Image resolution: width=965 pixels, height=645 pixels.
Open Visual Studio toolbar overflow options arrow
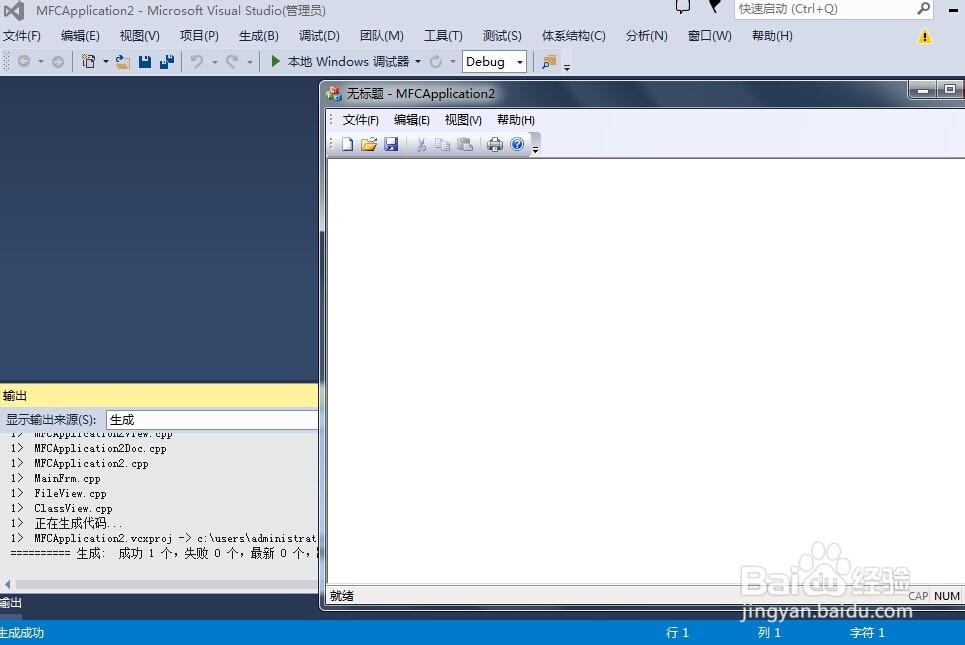point(567,67)
